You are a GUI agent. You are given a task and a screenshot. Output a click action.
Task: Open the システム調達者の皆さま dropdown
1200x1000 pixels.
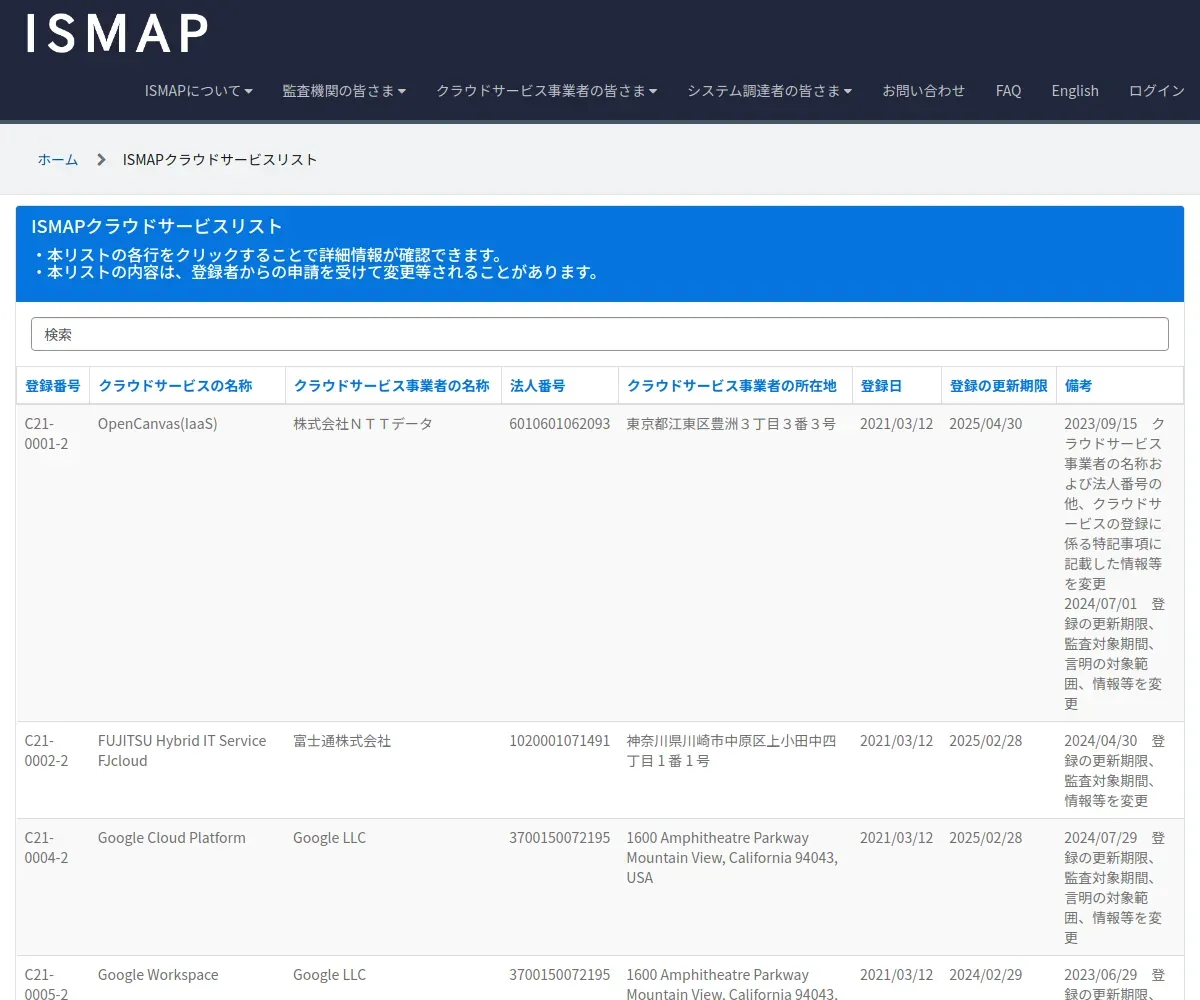pyautogui.click(x=770, y=91)
